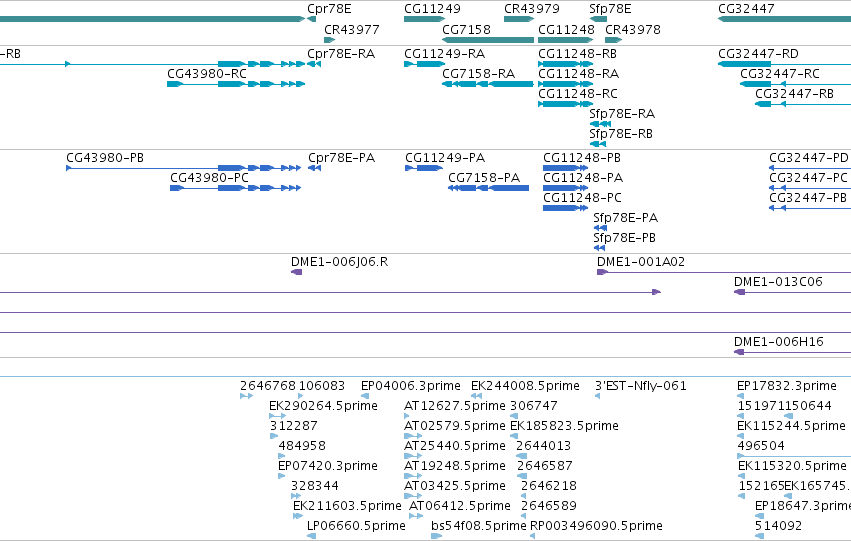Viewport: 851px width, 541px height.
Task: Select EST 306747
Action: (514, 416)
